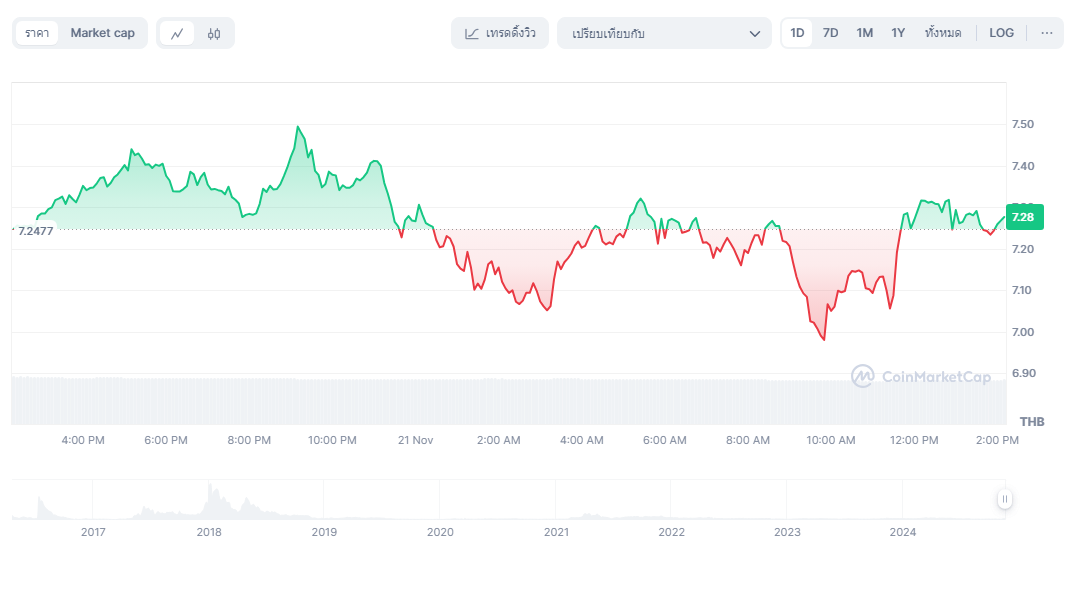The image size is (1073, 595).
Task: Expand the เปรียบเทียบกับ compare dropdown
Action: click(664, 33)
